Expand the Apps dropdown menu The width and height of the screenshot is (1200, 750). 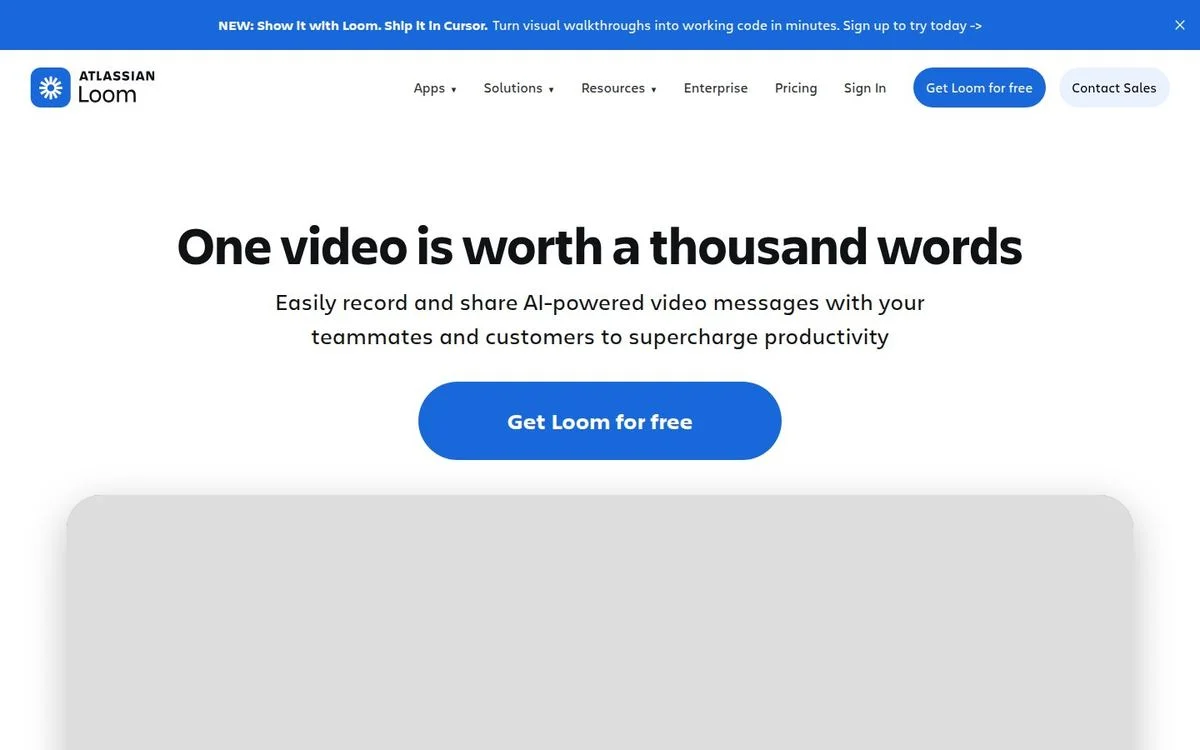tap(435, 88)
